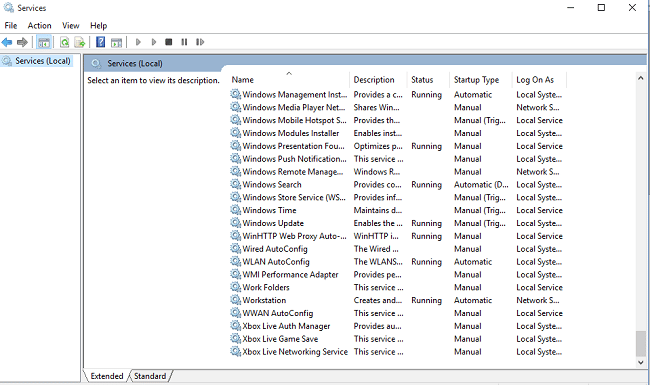Click the Export List toolbar icon

80,42
